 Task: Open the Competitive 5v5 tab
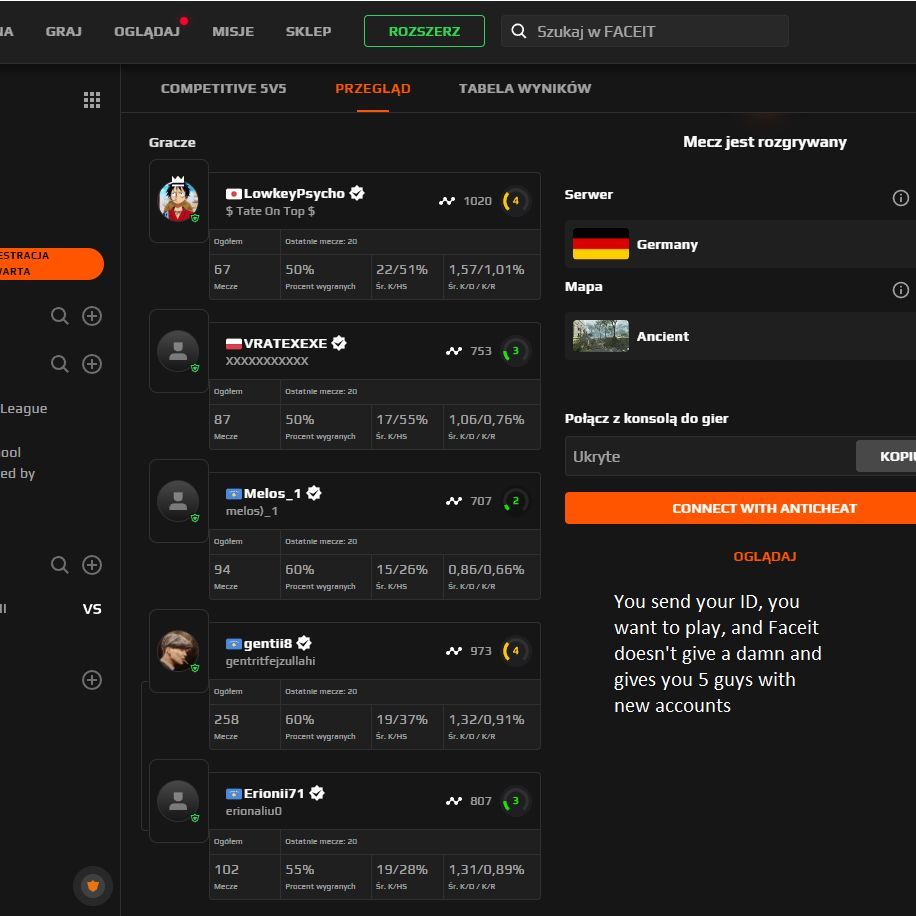coord(223,88)
